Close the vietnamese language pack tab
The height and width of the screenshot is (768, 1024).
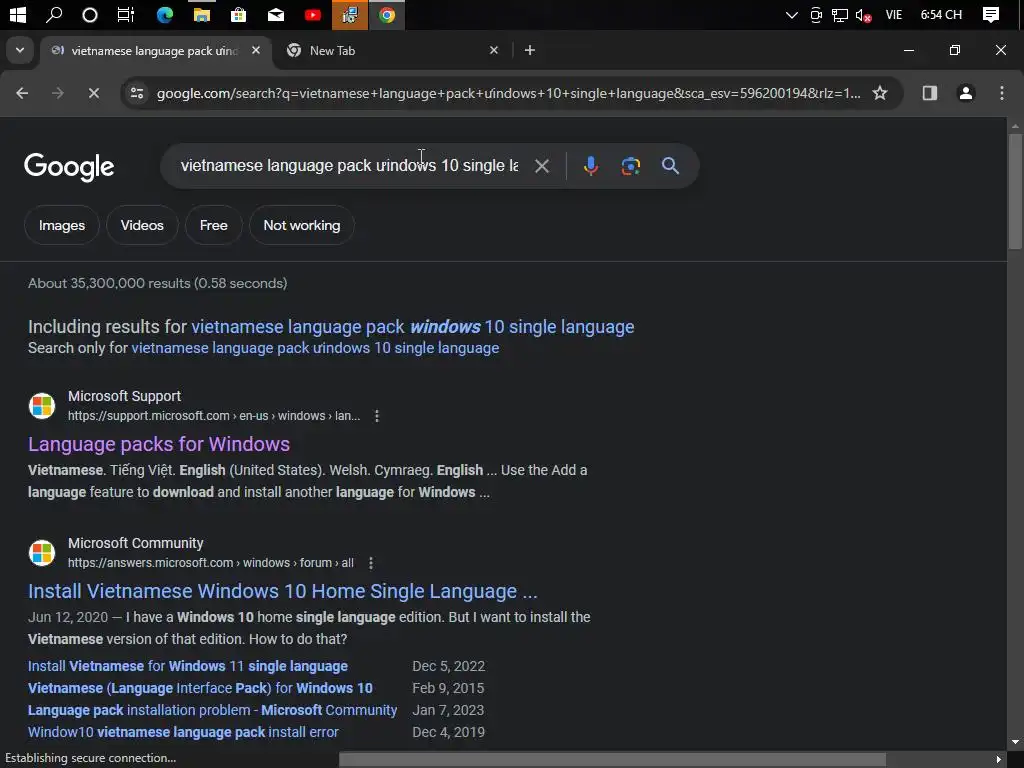pos(256,50)
